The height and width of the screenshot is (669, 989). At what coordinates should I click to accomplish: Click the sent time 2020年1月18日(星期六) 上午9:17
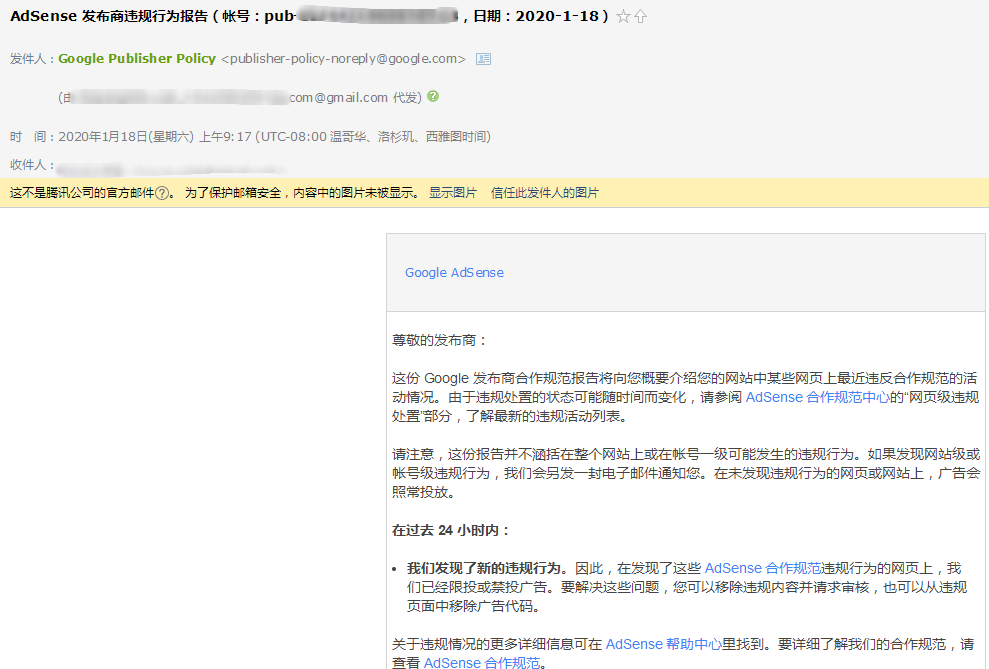coord(155,137)
